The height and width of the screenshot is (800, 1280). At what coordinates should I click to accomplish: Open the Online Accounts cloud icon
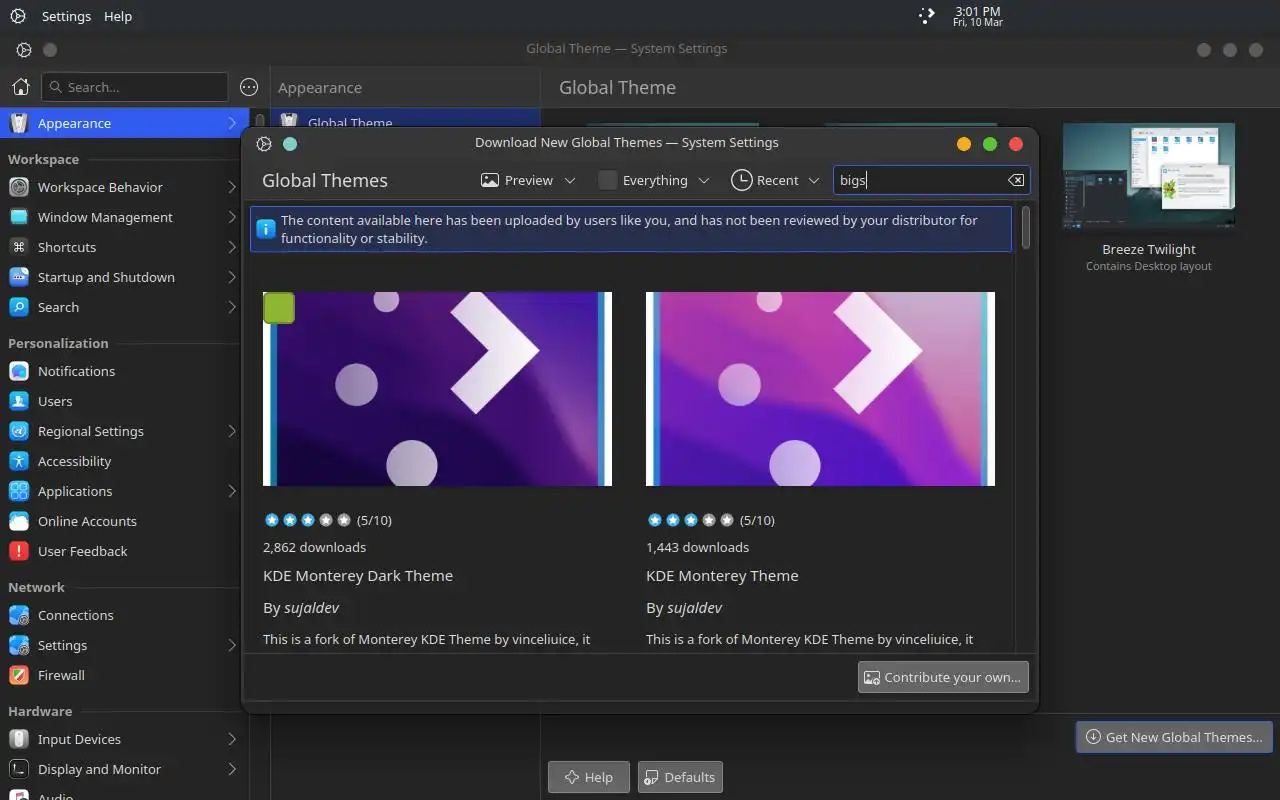tap(19, 521)
